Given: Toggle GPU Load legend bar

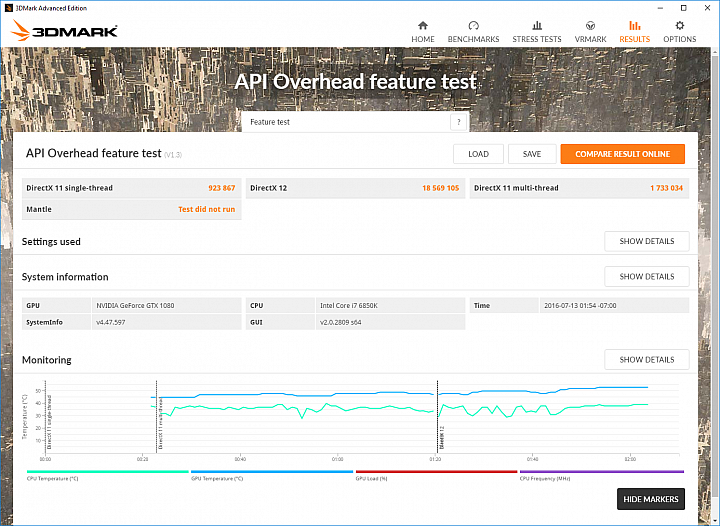Looking at the screenshot, I should click(436, 471).
